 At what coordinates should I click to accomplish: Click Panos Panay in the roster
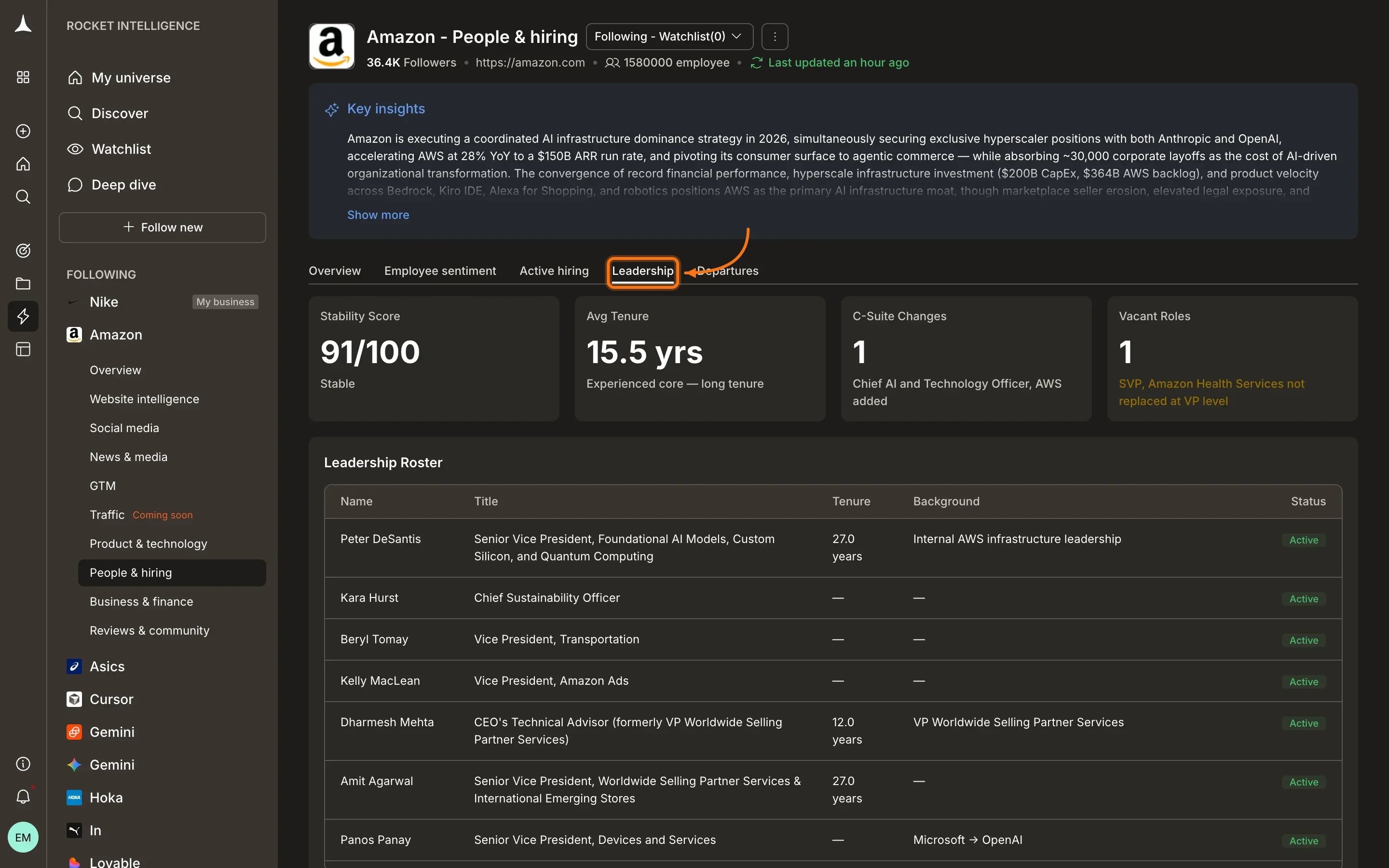[375, 840]
